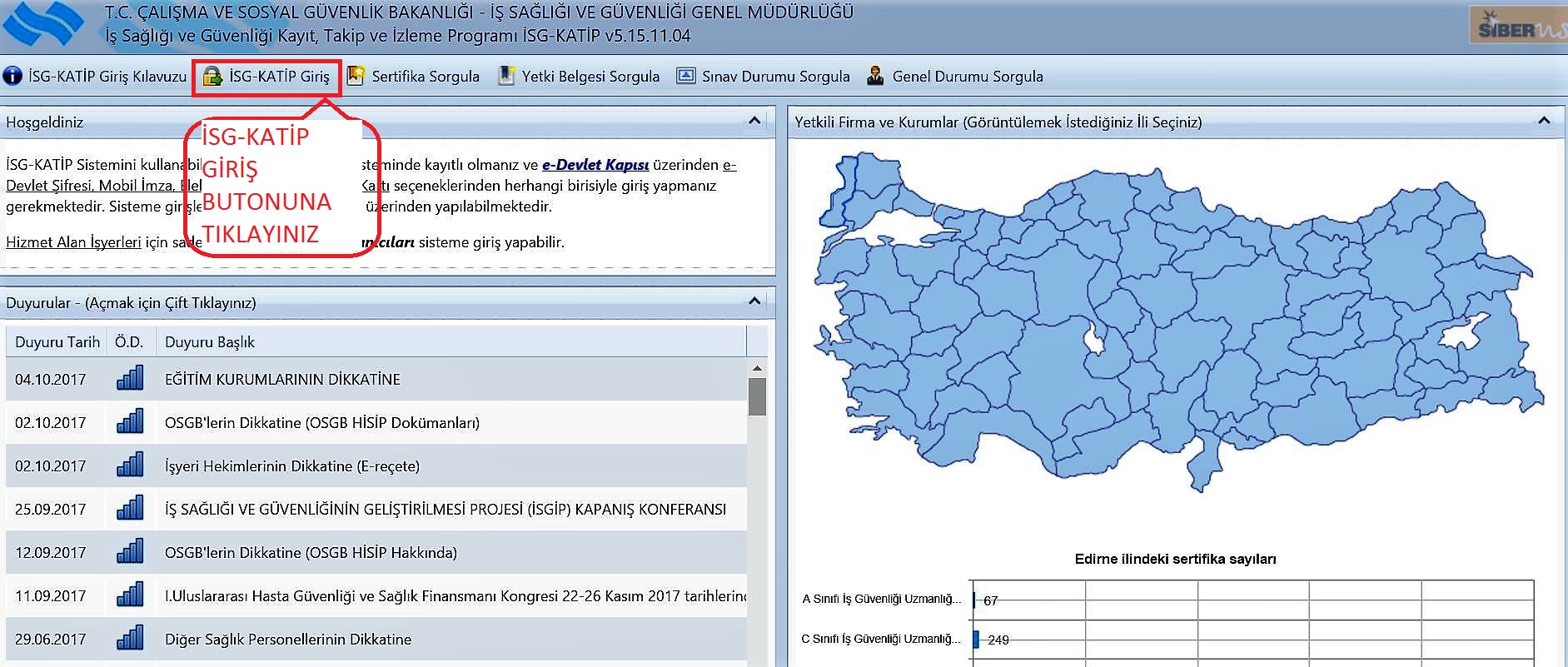The width and height of the screenshot is (1568, 667).
Task: Click the announcements list scrollbar thumb
Action: [x=757, y=396]
